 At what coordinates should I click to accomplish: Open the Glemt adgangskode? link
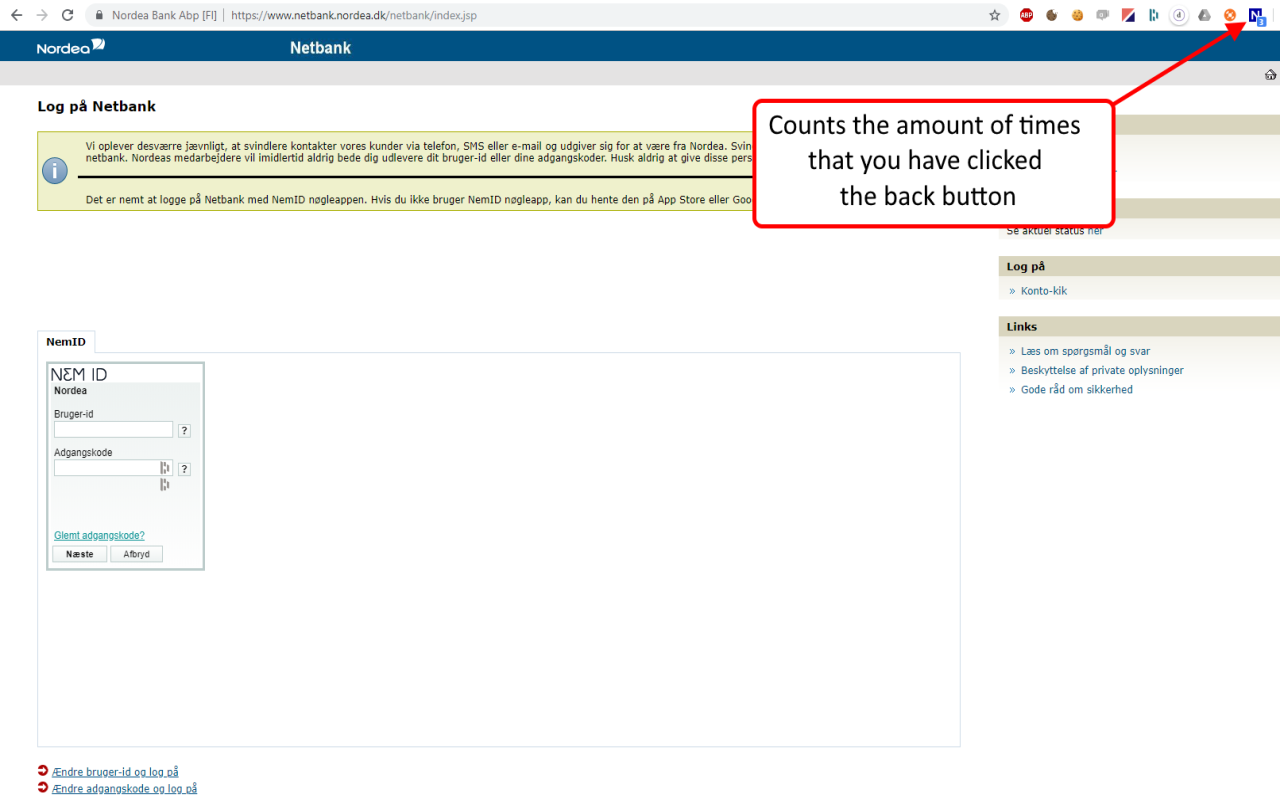point(99,535)
